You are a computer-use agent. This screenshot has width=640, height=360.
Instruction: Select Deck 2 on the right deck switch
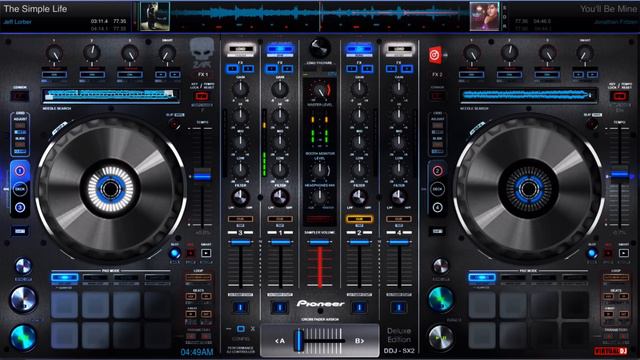click(x=438, y=171)
